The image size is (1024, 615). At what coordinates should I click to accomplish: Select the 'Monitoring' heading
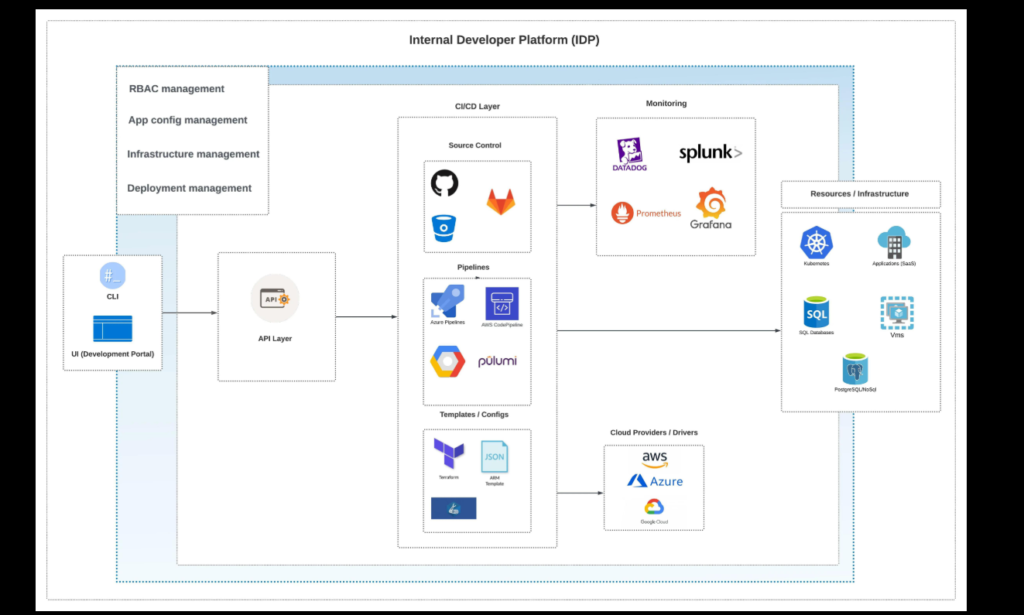pos(666,103)
